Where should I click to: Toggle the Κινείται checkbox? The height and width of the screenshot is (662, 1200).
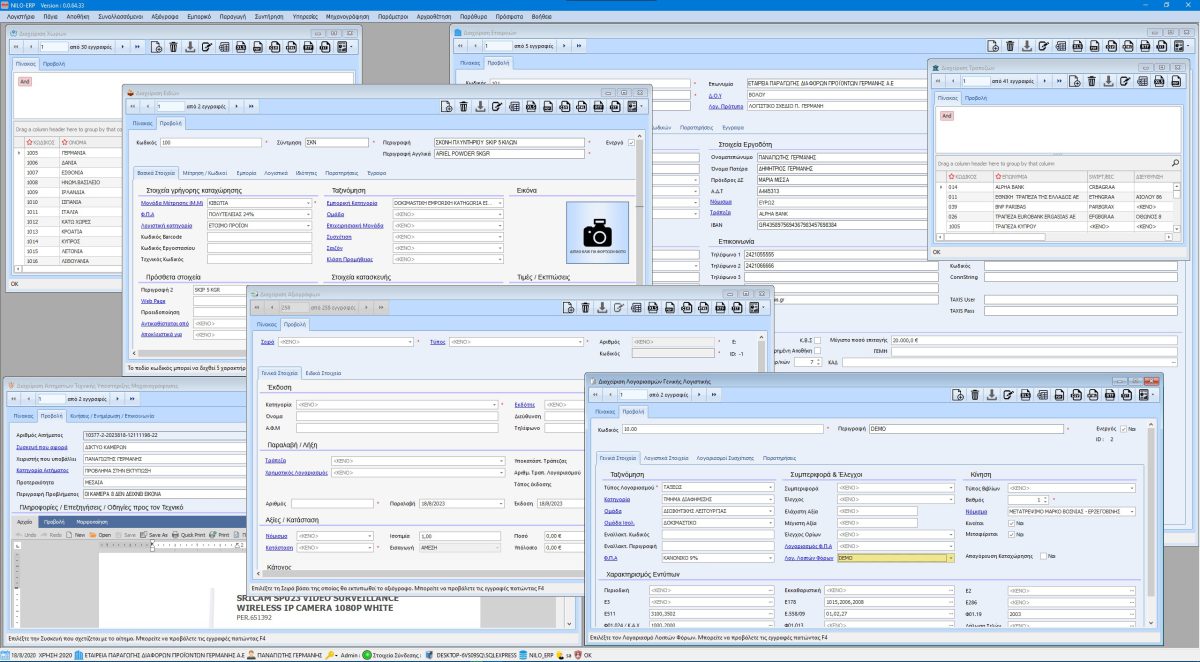pos(1010,522)
